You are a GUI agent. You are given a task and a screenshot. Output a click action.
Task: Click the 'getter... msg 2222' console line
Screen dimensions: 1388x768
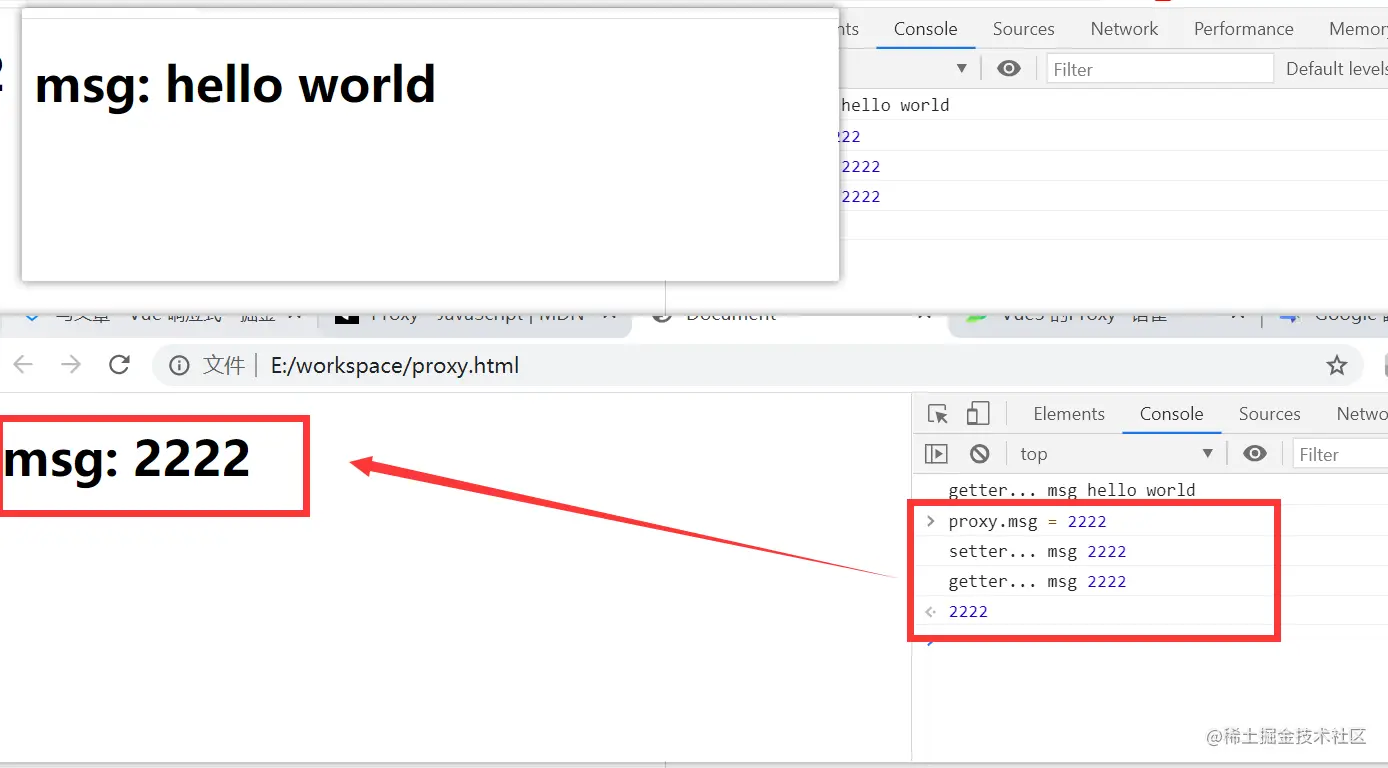pyautogui.click(x=1037, y=581)
